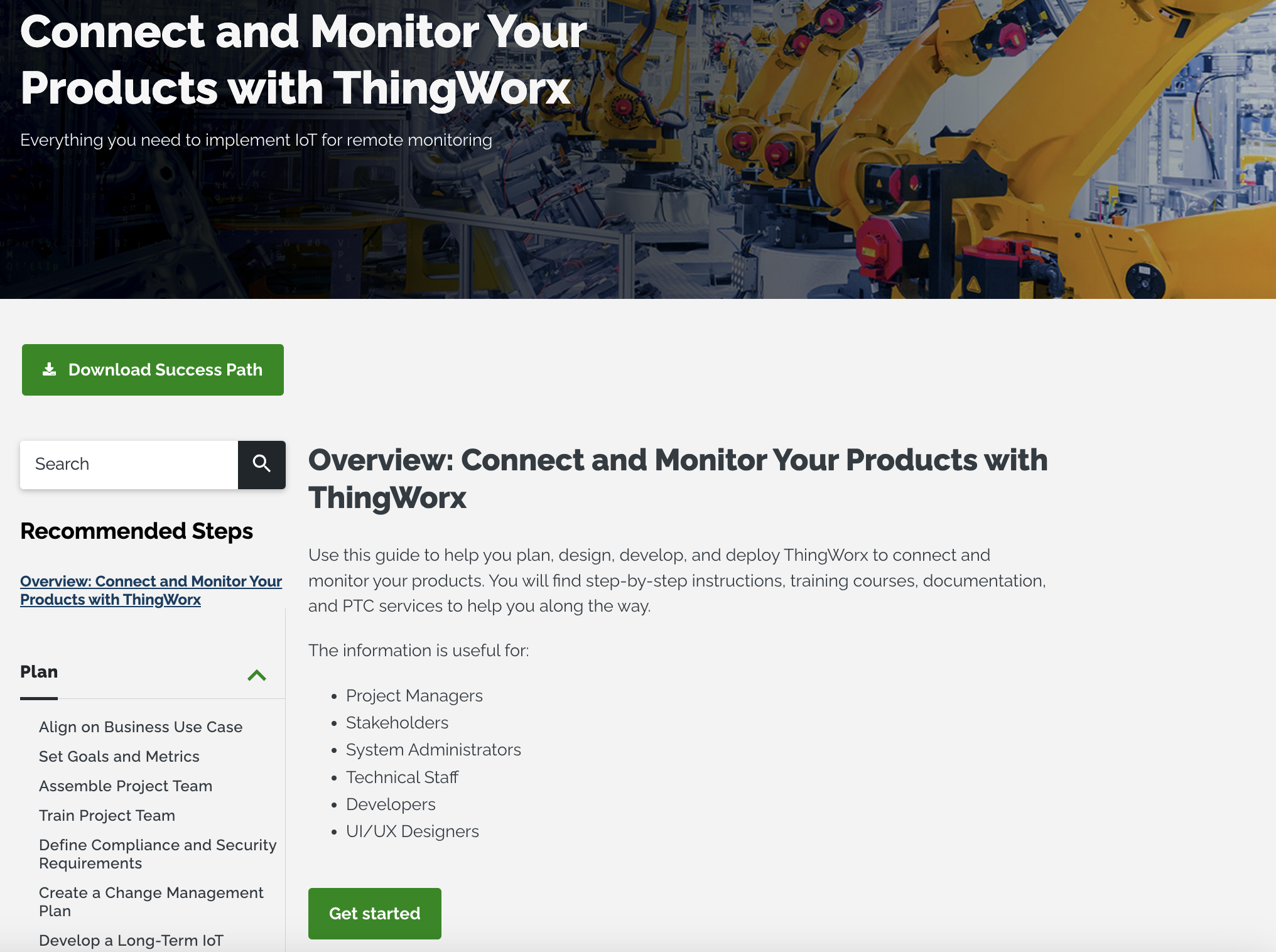Open Create a Change Management Plan step
The width and height of the screenshot is (1276, 952).
point(151,902)
